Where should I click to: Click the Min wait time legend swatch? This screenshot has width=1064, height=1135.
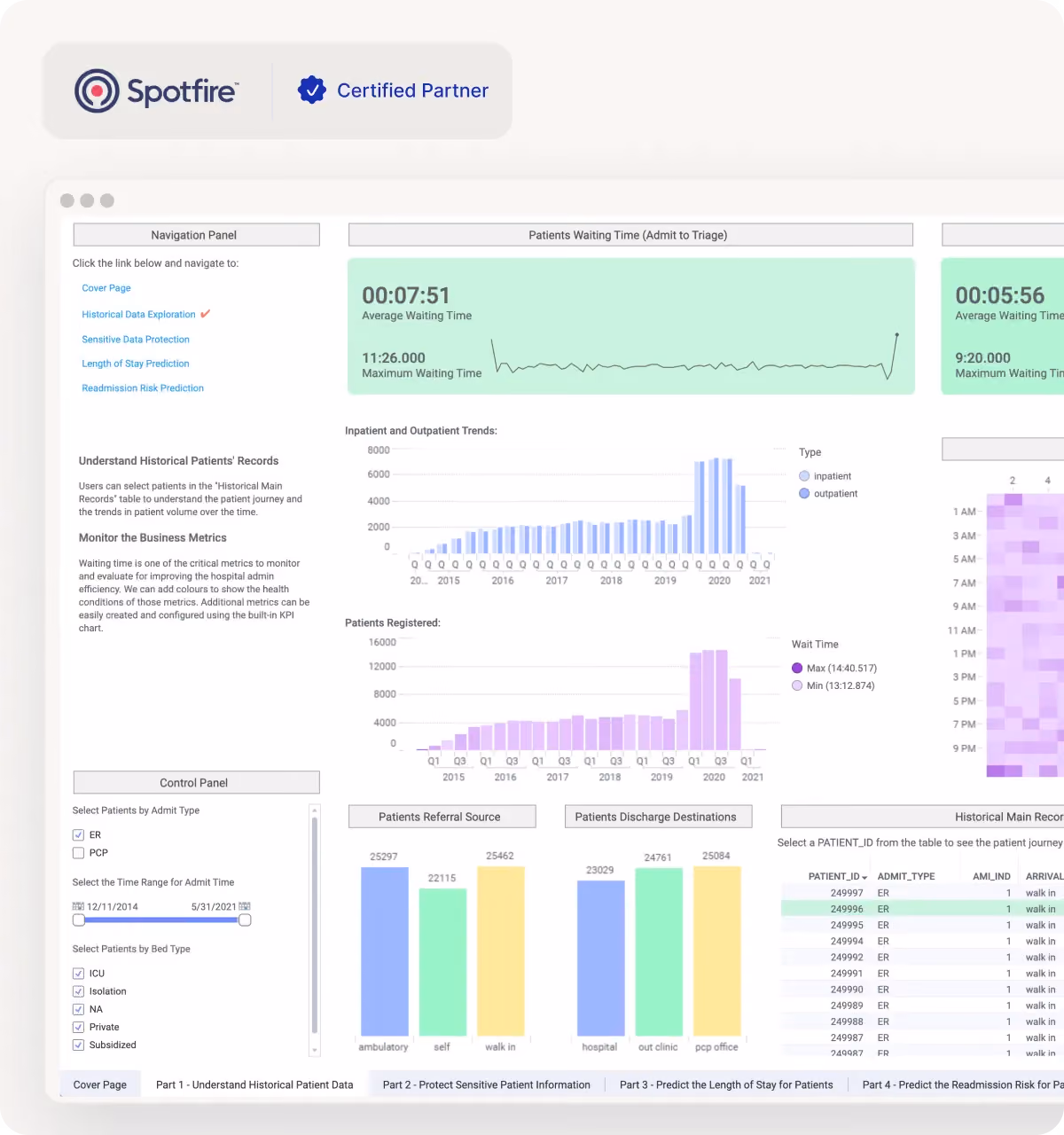click(797, 686)
